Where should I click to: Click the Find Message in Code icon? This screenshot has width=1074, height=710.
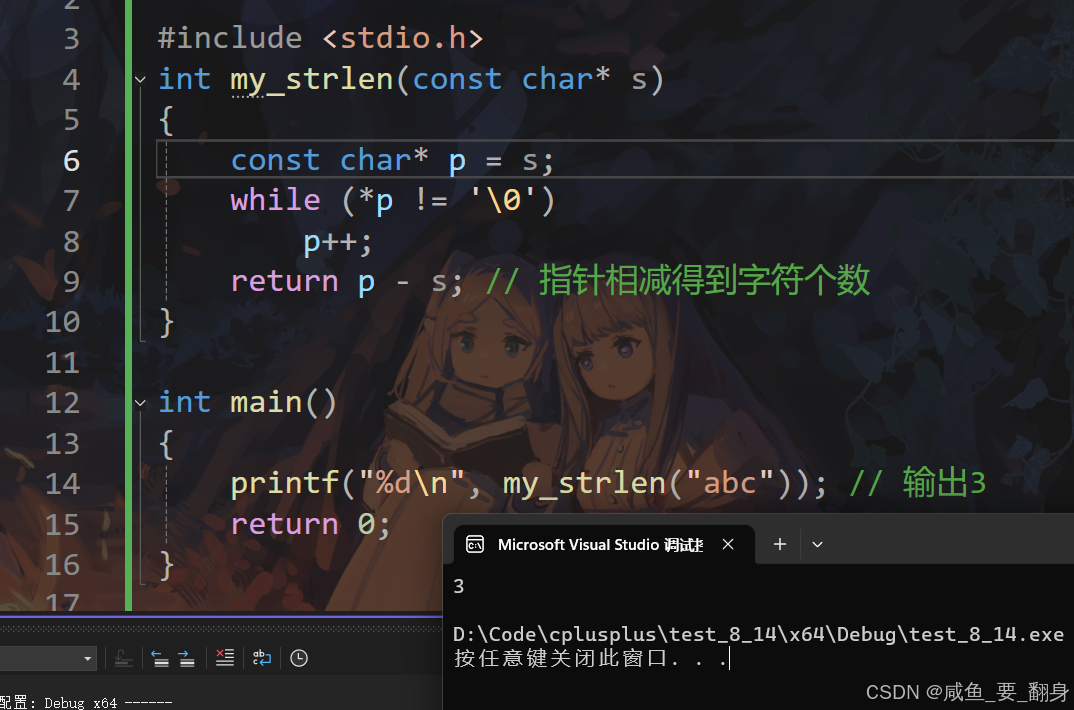tap(124, 659)
